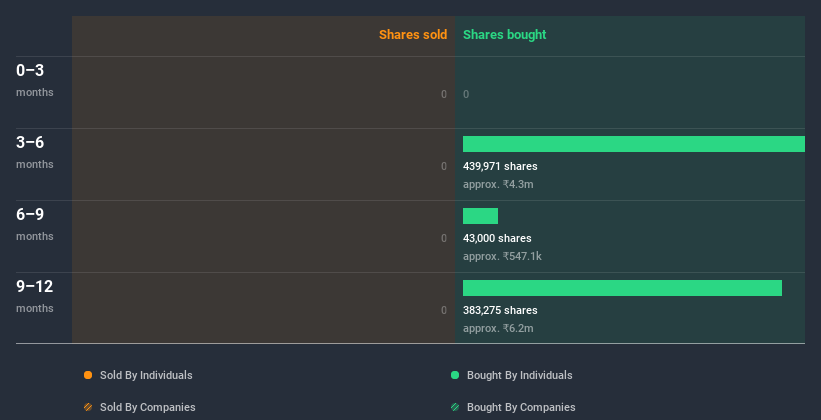Screen dimensions: 821x420
Task: Select the Sold By Companies legend label
Action: tap(148, 407)
